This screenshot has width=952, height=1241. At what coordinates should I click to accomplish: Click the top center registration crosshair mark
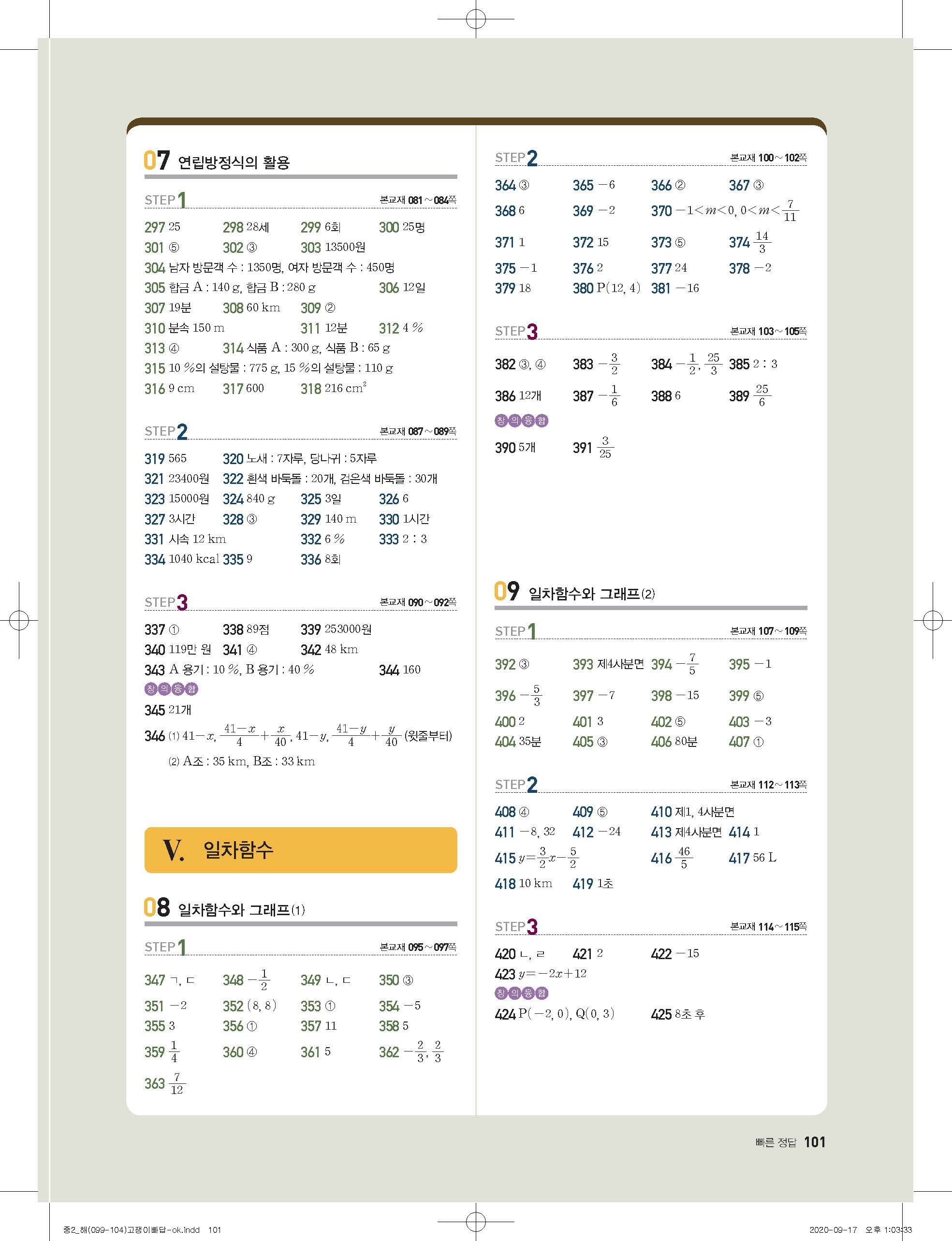pos(475,19)
